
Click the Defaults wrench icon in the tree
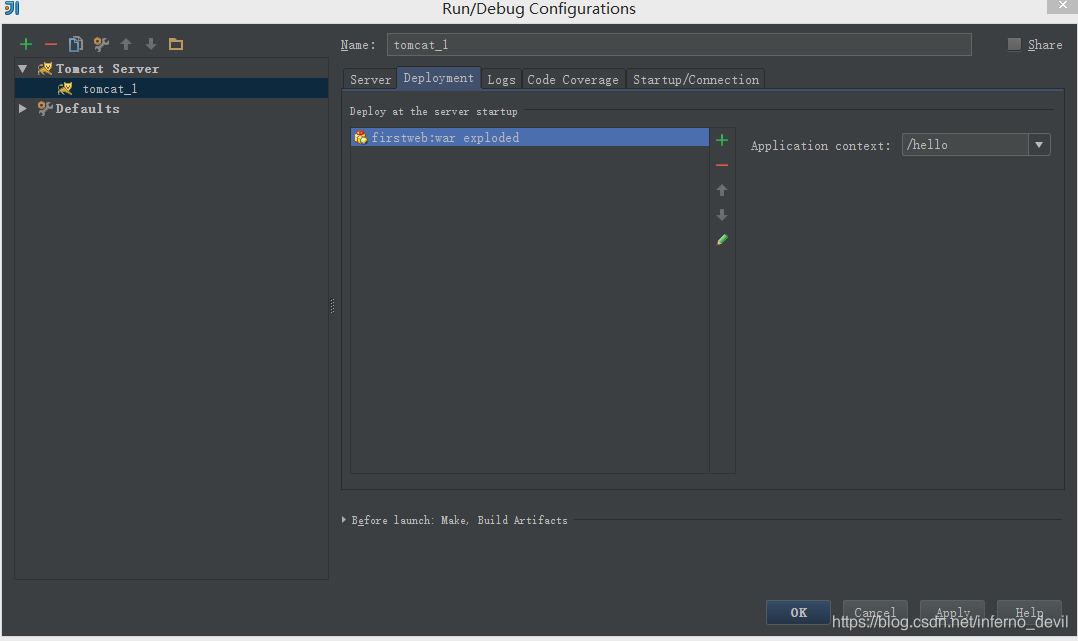pos(45,108)
